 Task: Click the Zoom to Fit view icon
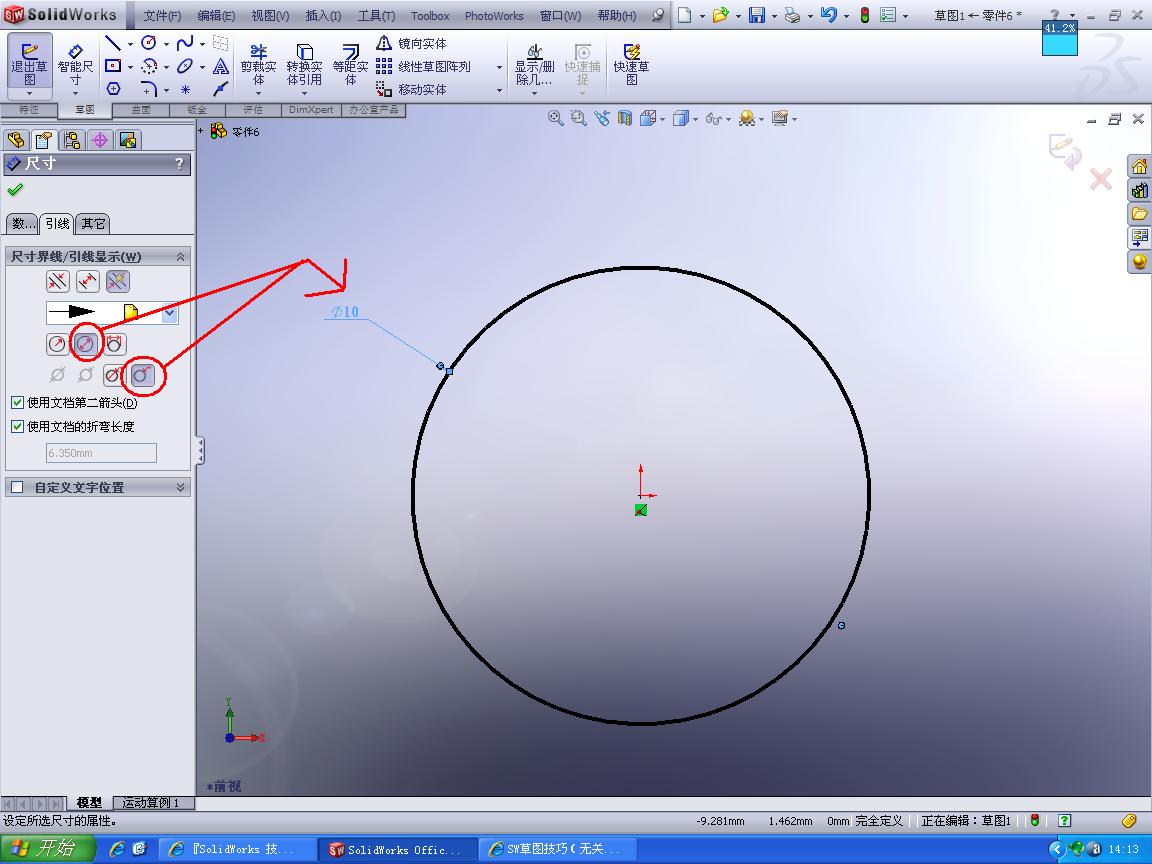coord(555,118)
